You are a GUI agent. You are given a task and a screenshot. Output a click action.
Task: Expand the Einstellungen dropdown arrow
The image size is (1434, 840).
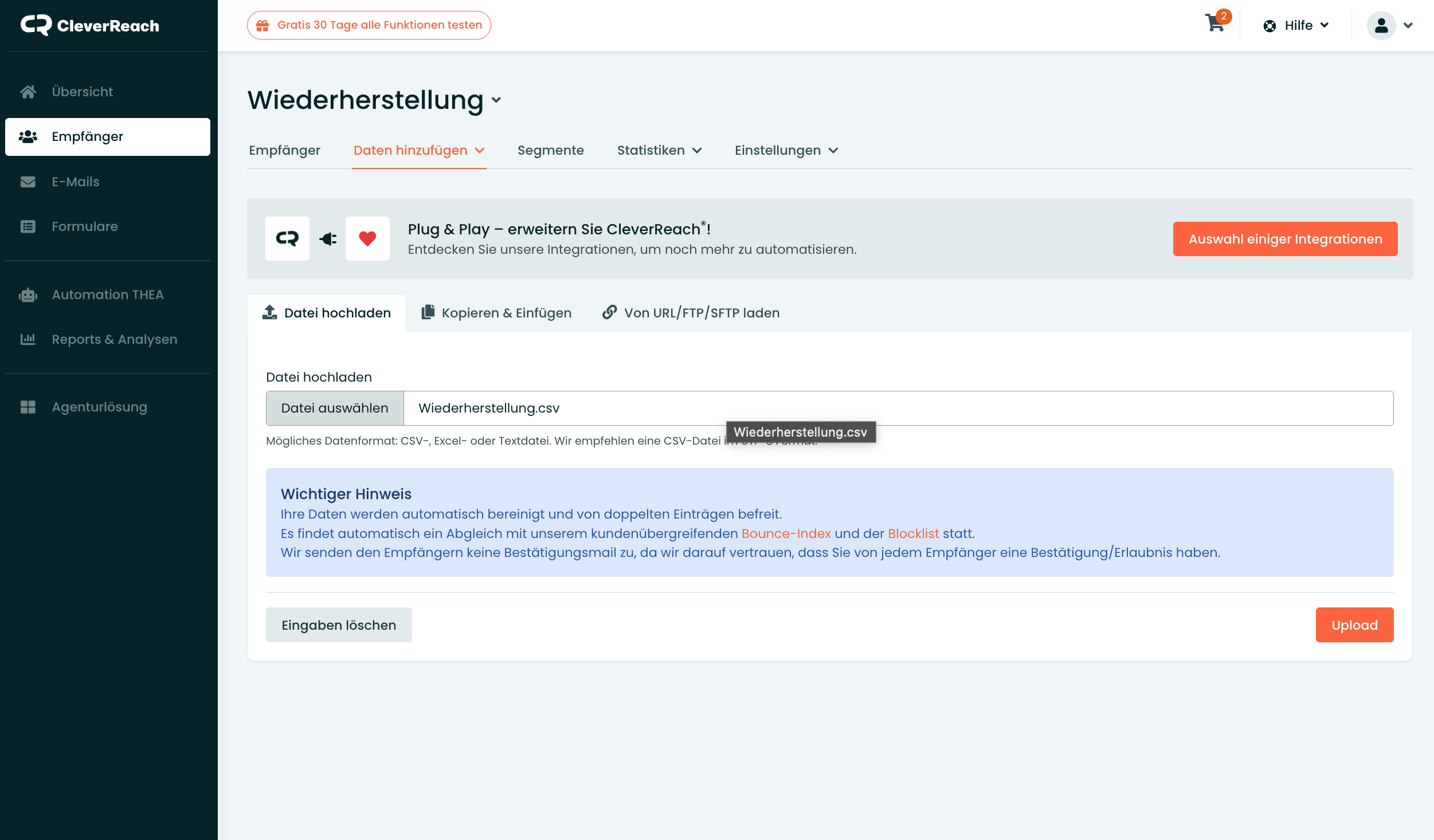(x=833, y=151)
